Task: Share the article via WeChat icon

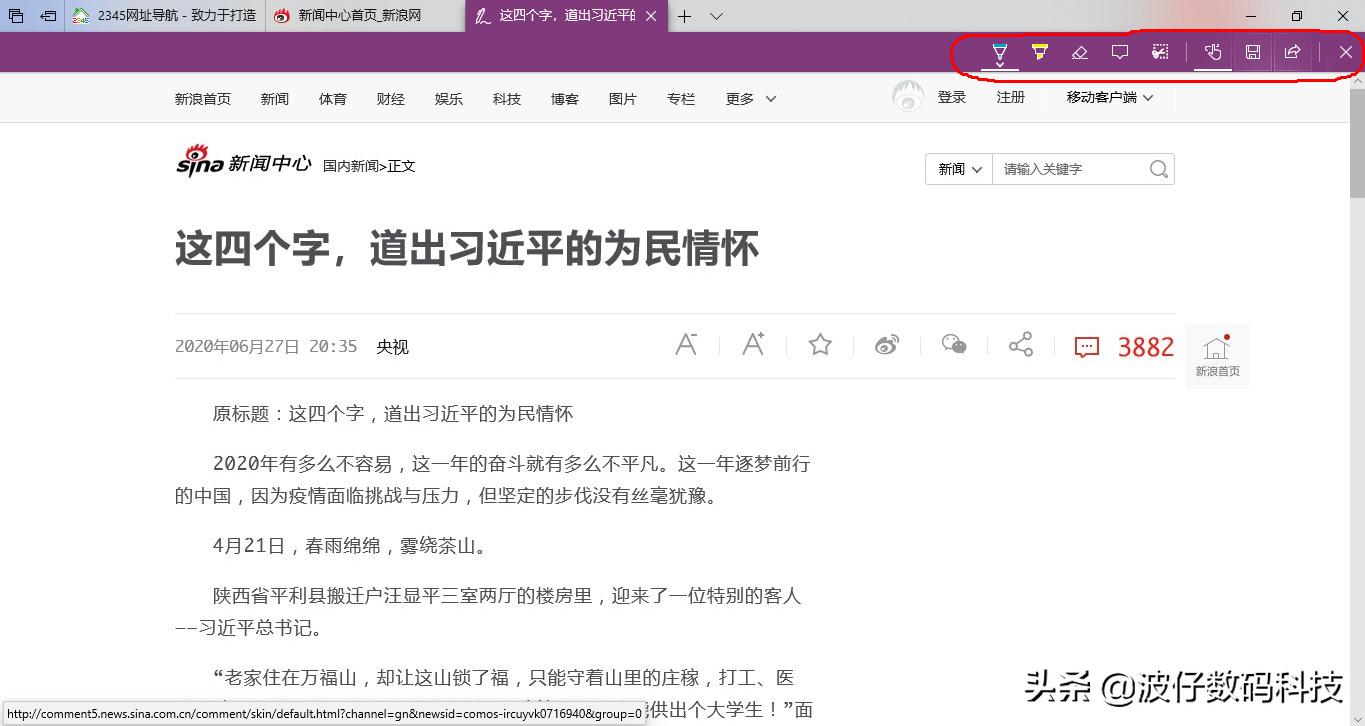Action: pos(953,344)
